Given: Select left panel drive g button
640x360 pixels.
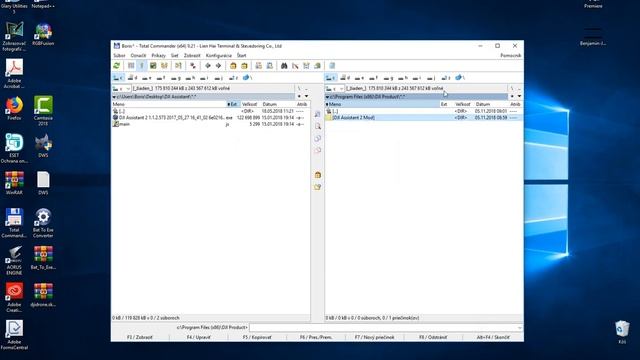Looking at the screenshot, I should click(x=176, y=78).
